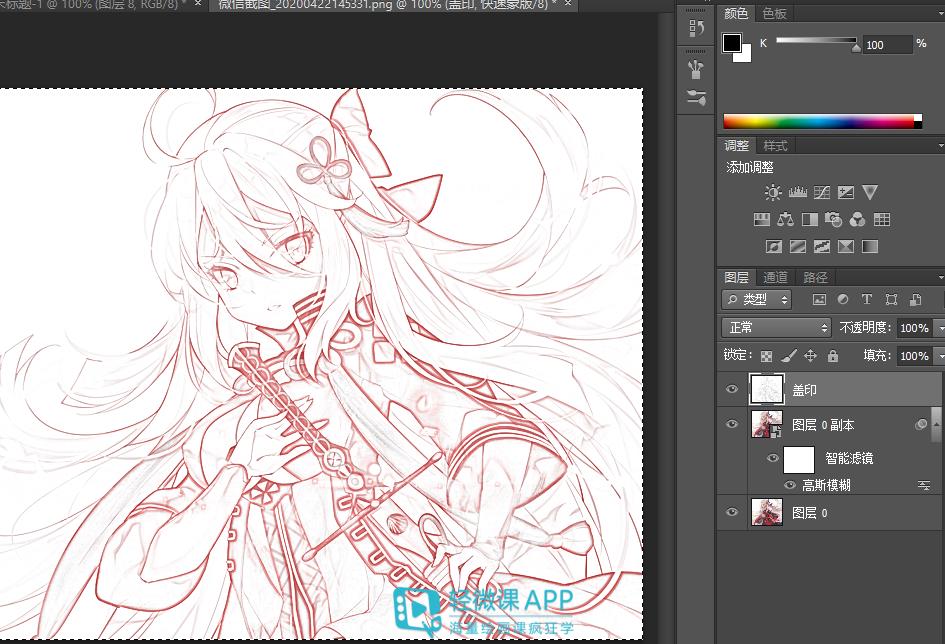Open the 填充 fill slider arrow
The image size is (945, 644).
pyautogui.click(x=939, y=356)
